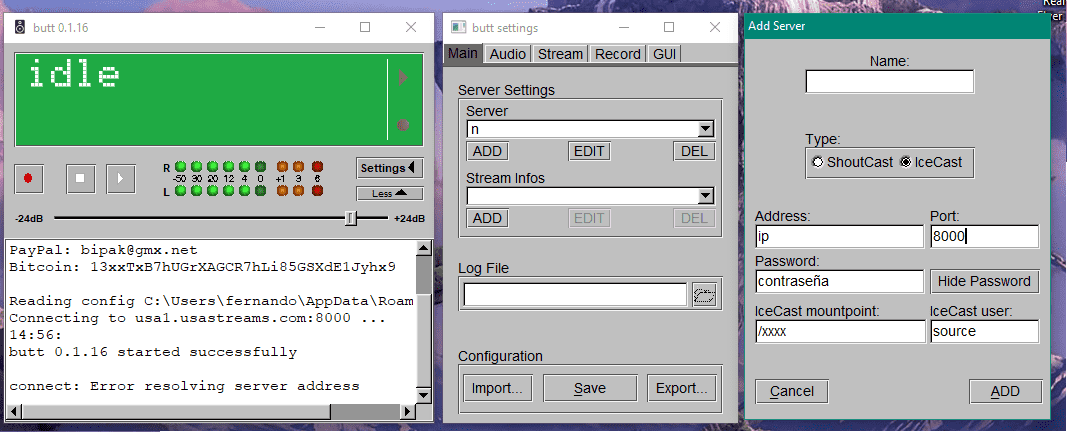This screenshot has width=1067, height=432.
Task: Click the Hide Password button
Action: tap(985, 281)
